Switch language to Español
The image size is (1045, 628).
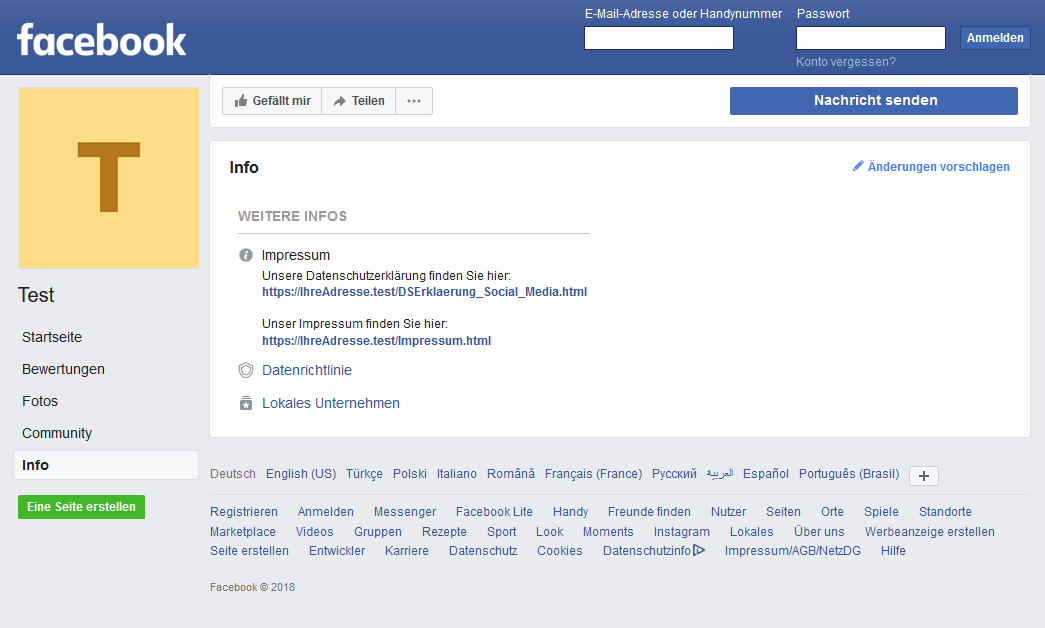coord(766,474)
